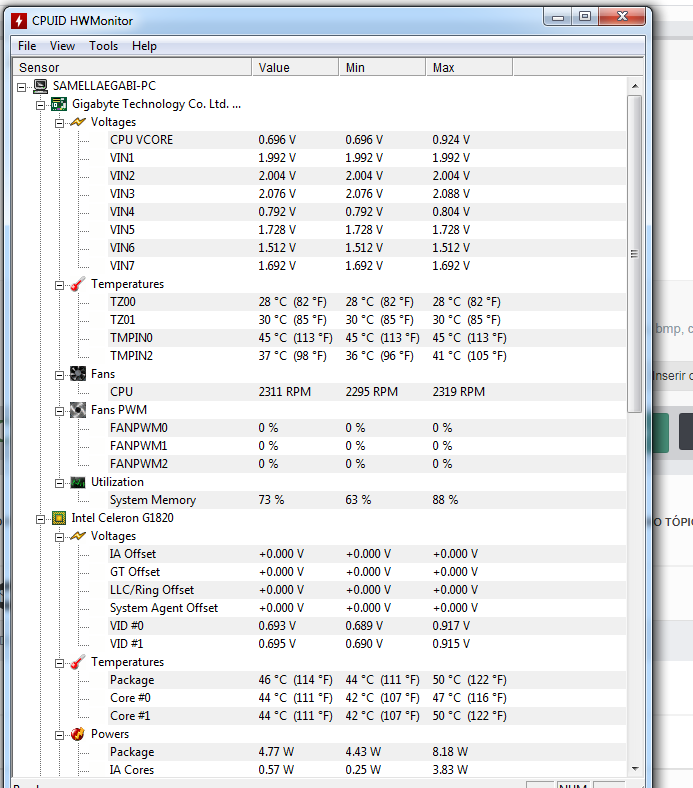Collapse the Fans PWM group
Viewport: 693px width, 788px height.
coord(59,412)
